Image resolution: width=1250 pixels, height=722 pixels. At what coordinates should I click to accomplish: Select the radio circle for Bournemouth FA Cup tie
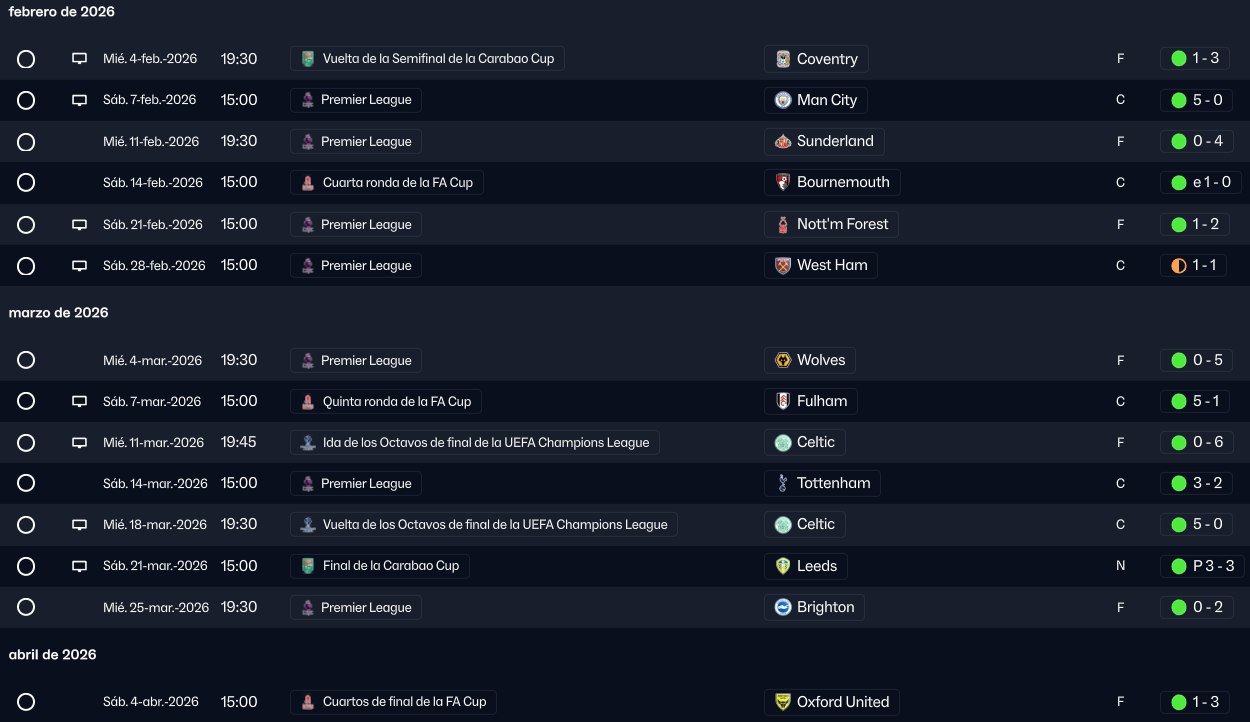click(x=26, y=183)
